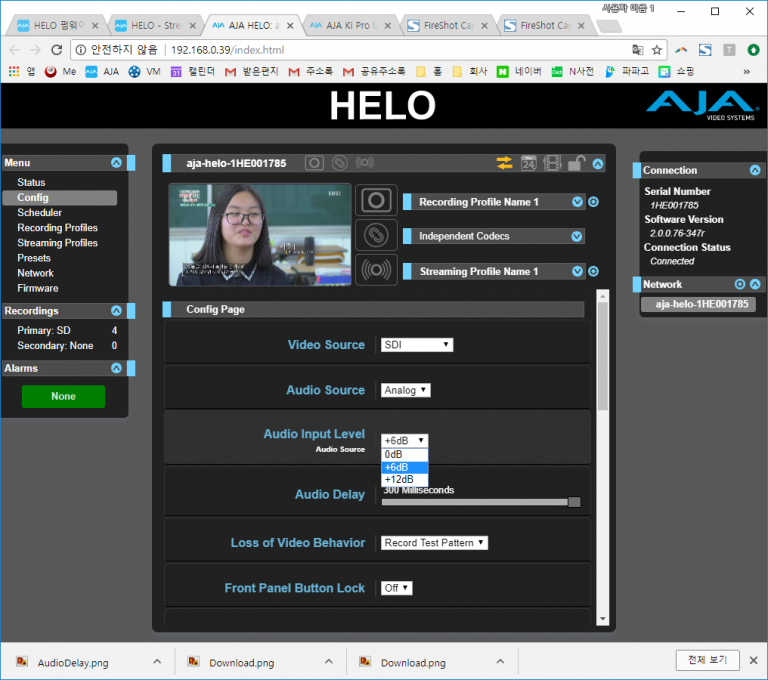Screen dimensions: 768x680
Task: Click the orange transfer arrows icon
Action: (504, 163)
